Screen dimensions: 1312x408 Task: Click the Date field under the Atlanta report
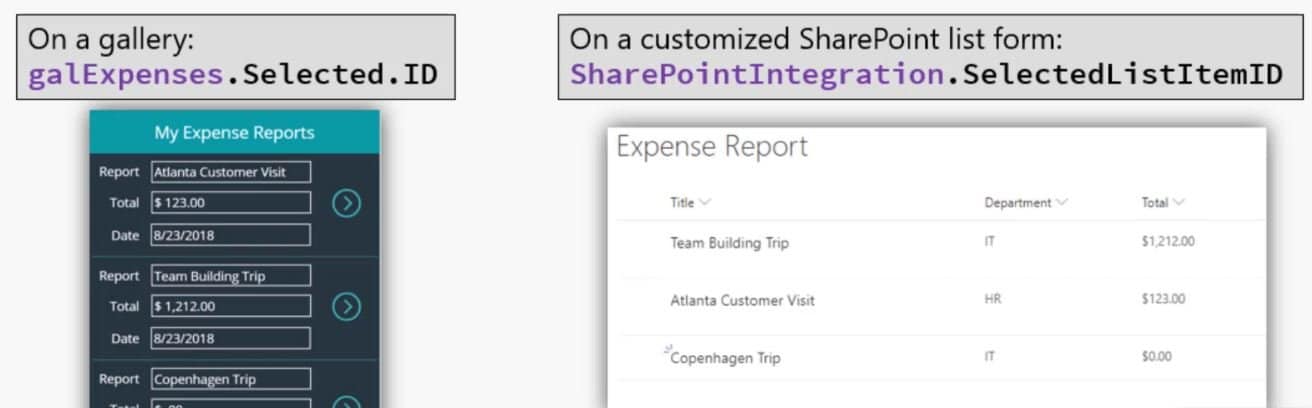[x=231, y=235]
